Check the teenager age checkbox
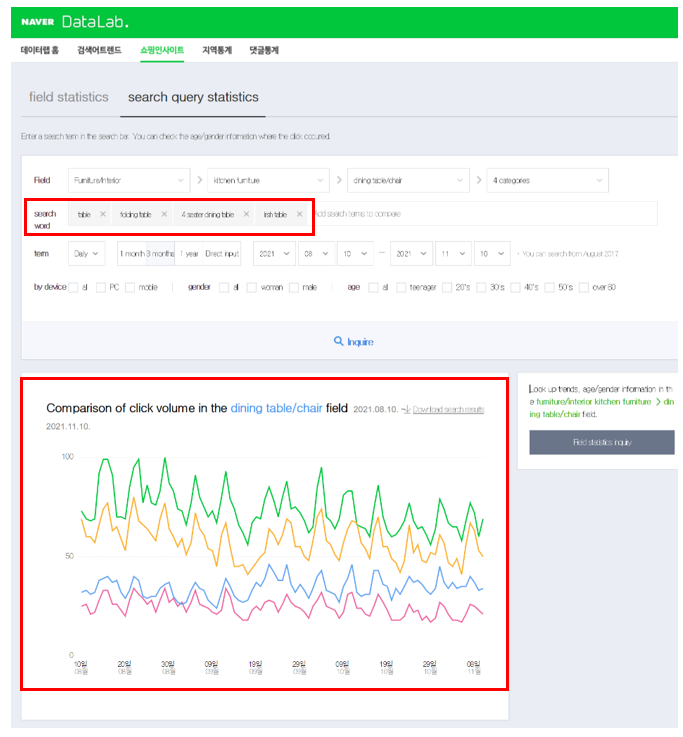683x737 pixels. (x=401, y=288)
